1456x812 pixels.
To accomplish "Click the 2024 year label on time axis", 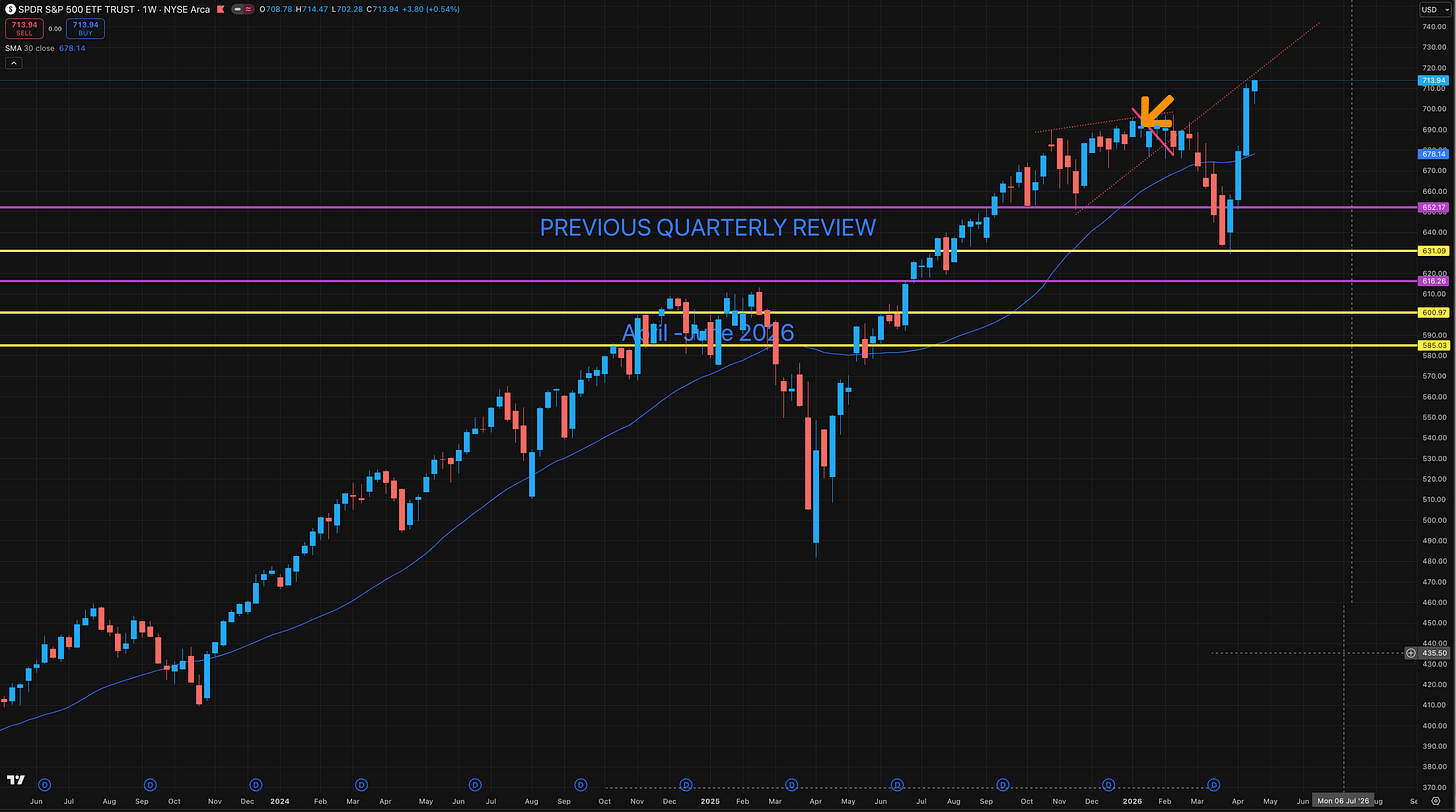I will click(x=280, y=801).
